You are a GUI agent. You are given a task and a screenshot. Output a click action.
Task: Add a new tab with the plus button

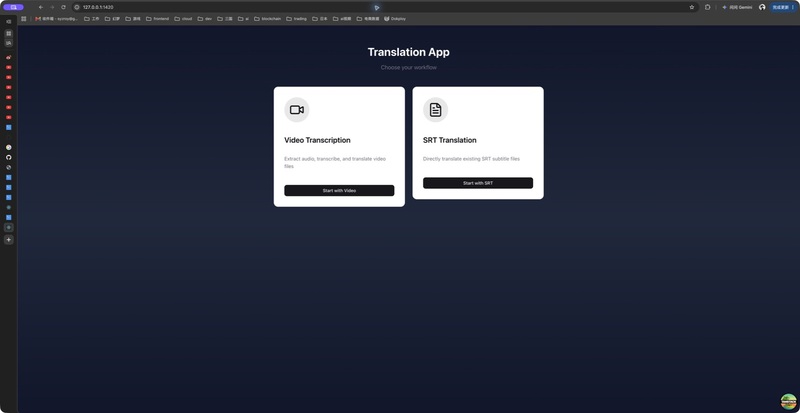point(9,239)
